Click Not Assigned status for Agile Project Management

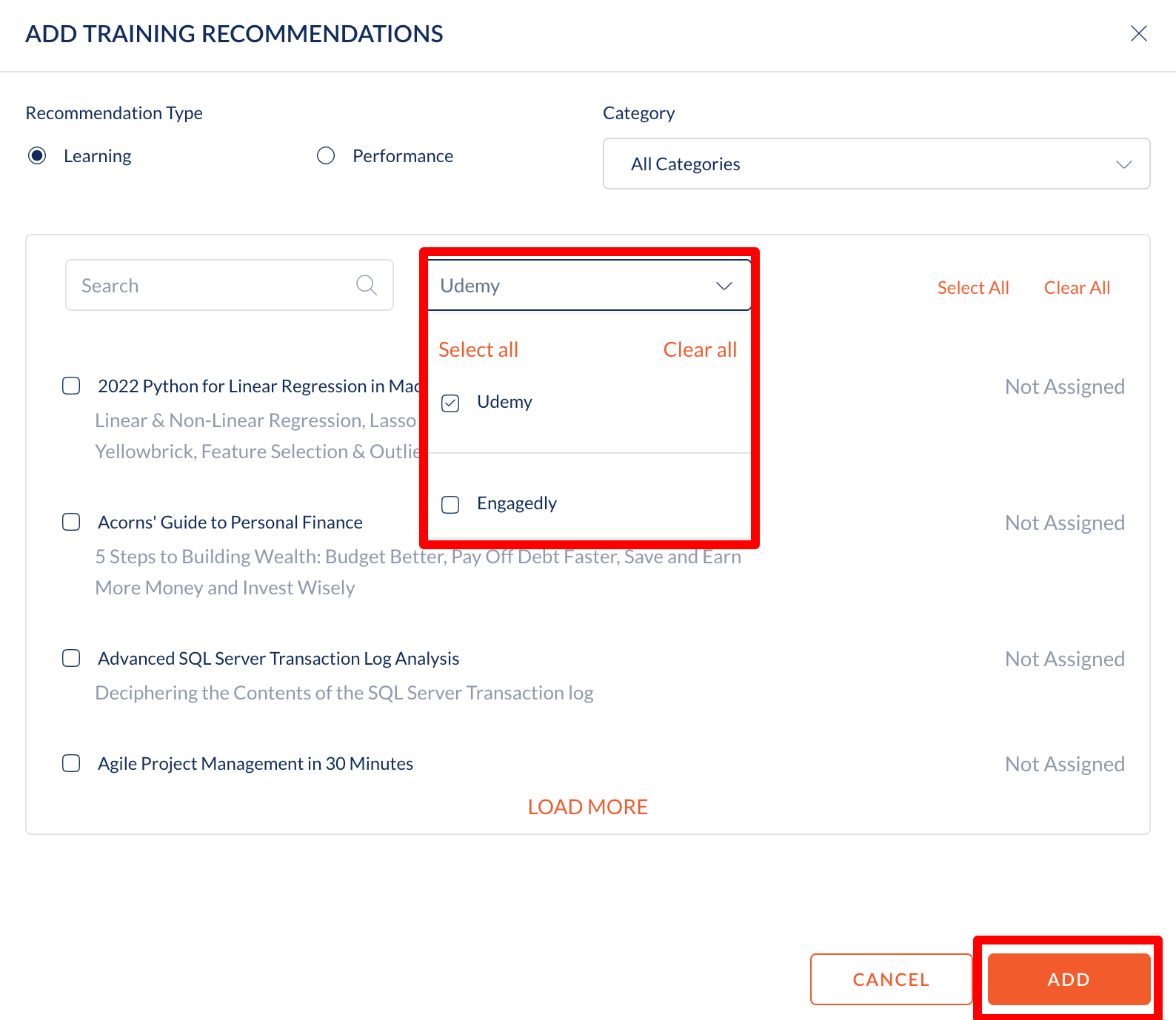1065,764
